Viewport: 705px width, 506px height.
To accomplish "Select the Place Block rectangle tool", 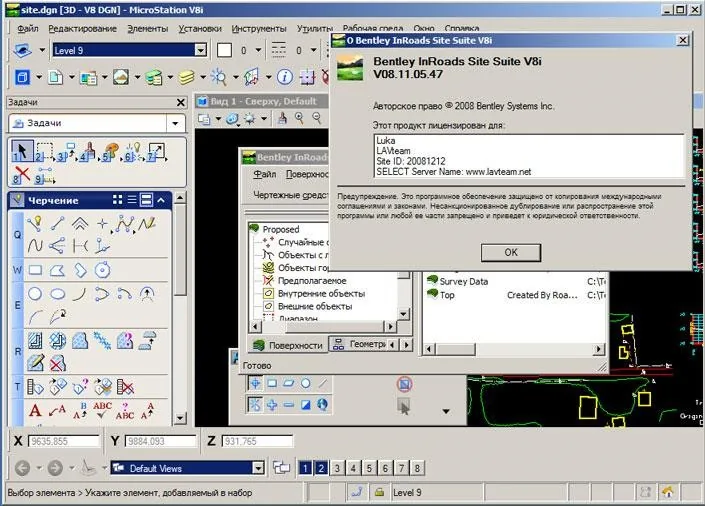I will pos(35,270).
